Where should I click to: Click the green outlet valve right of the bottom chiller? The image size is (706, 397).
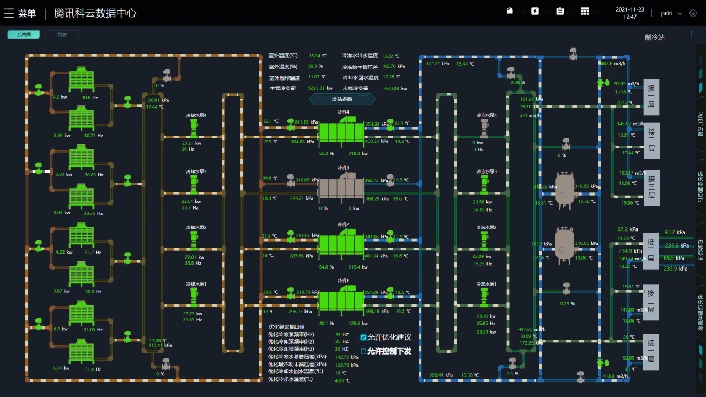pos(390,293)
